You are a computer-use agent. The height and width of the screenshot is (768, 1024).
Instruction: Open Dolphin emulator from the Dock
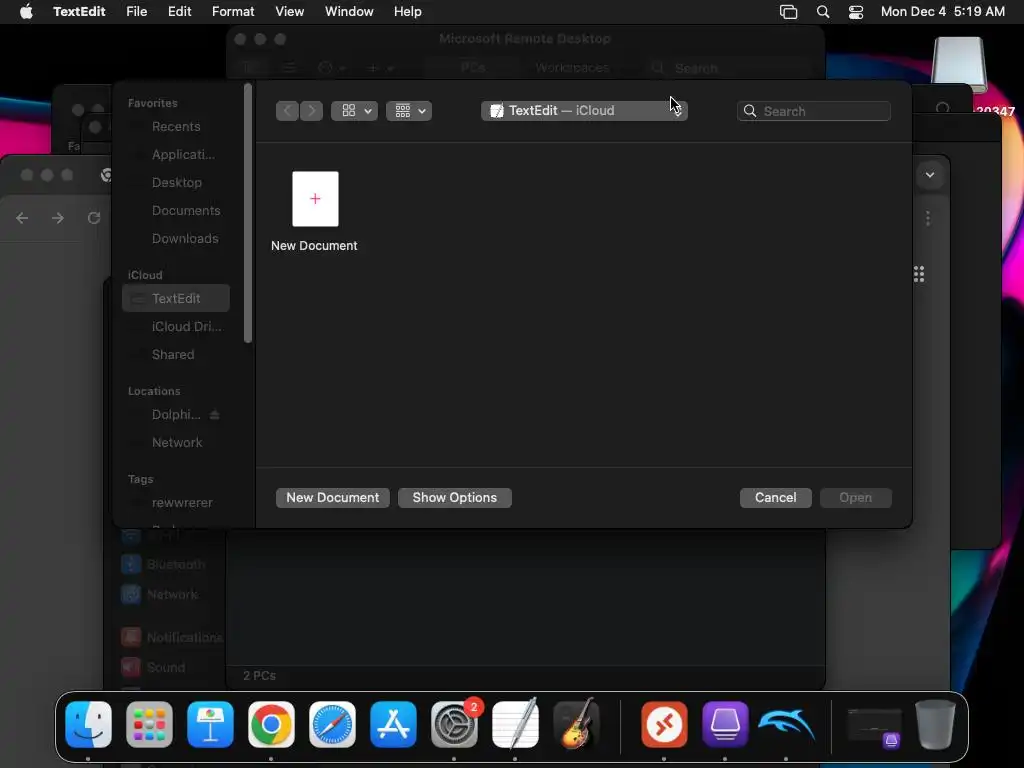click(x=786, y=724)
